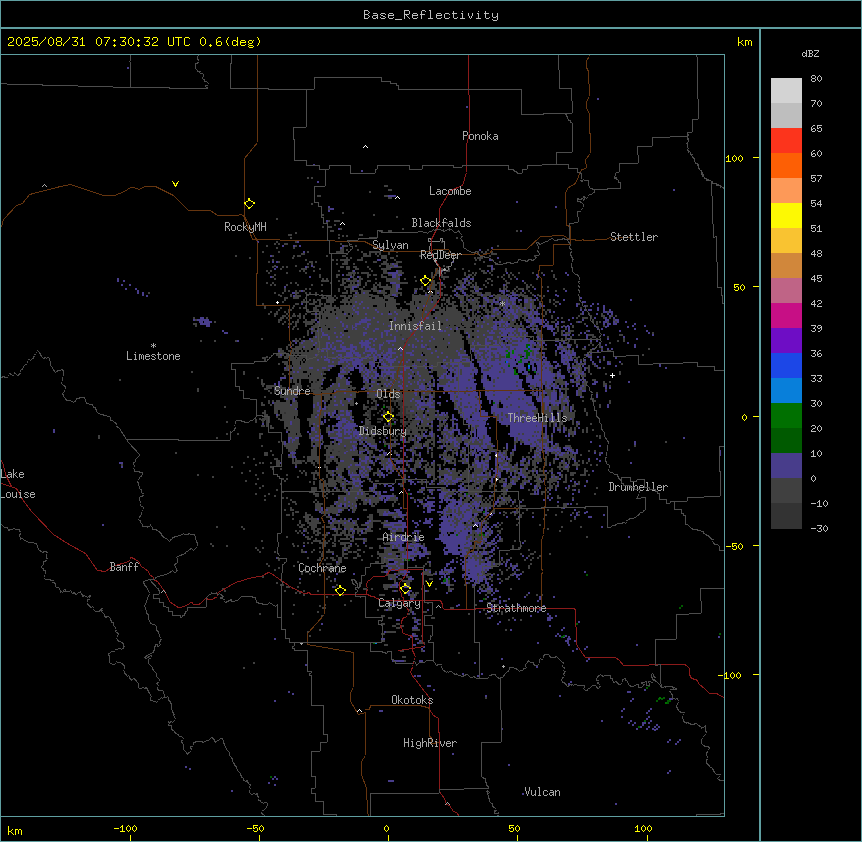Select the red 65 dBZ legend swatch
Image resolution: width=862 pixels, height=842 pixels.
(x=786, y=141)
